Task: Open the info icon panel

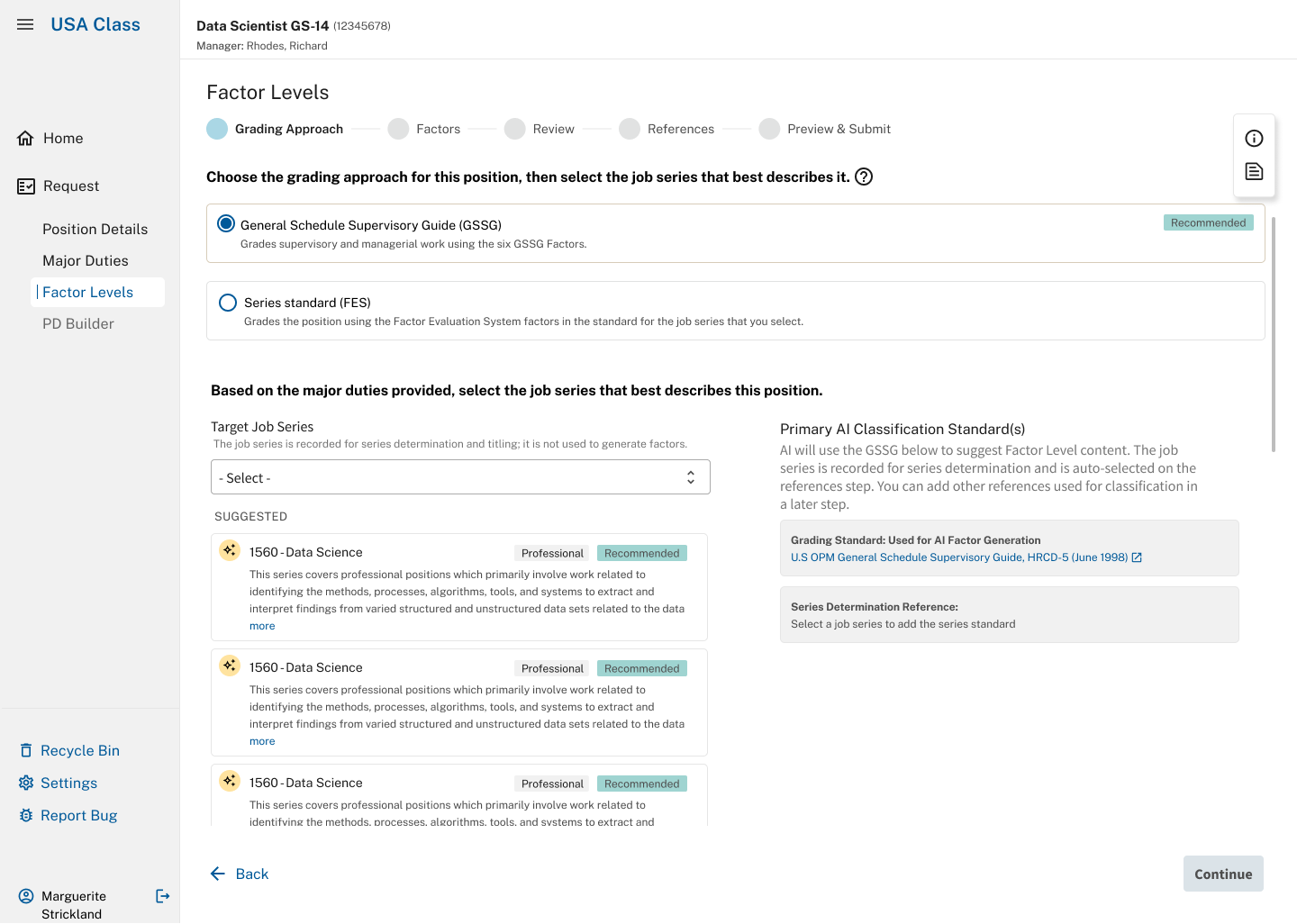Action: tap(1254, 138)
